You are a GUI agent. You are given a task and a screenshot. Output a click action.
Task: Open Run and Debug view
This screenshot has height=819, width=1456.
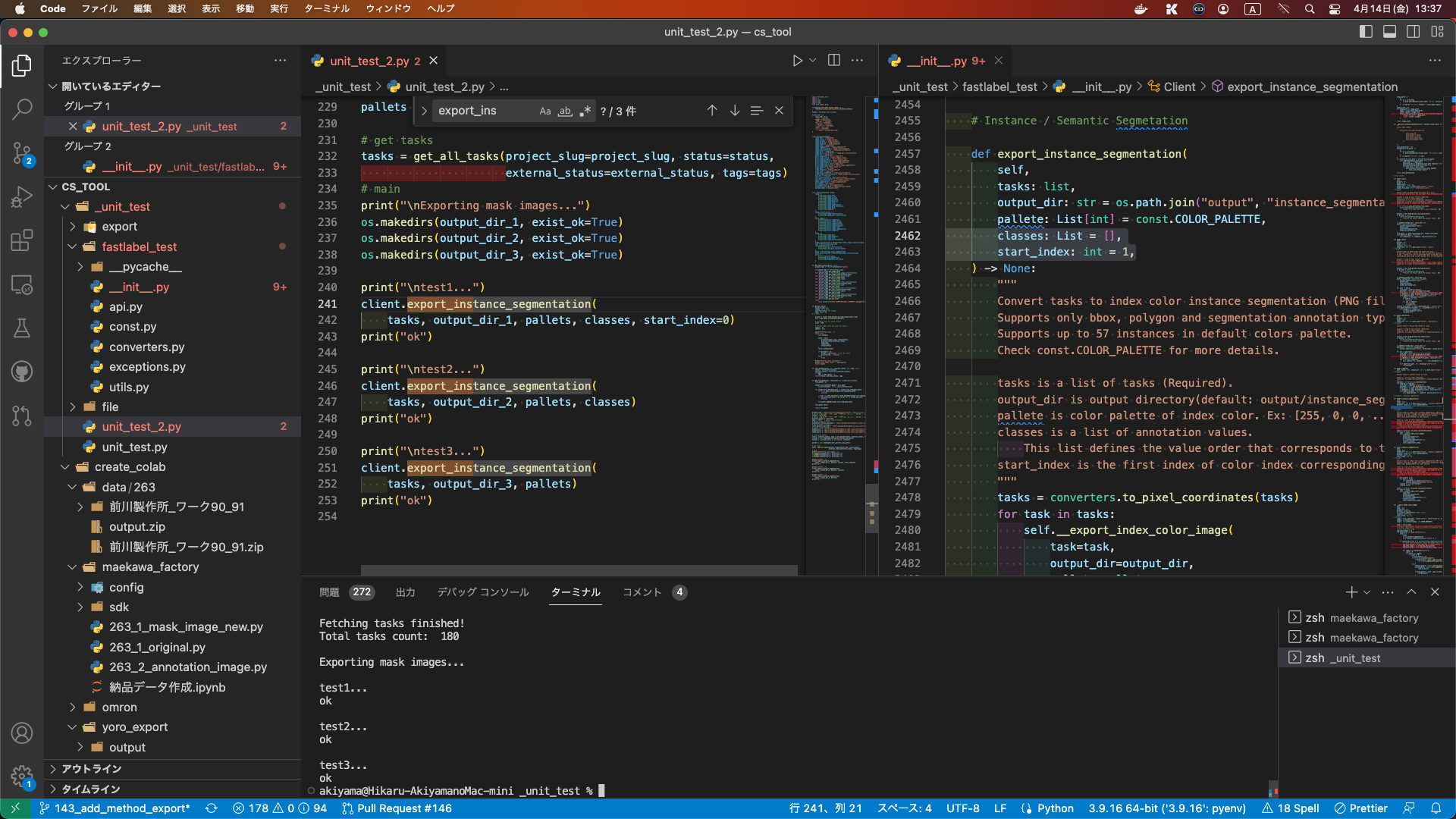tap(22, 197)
